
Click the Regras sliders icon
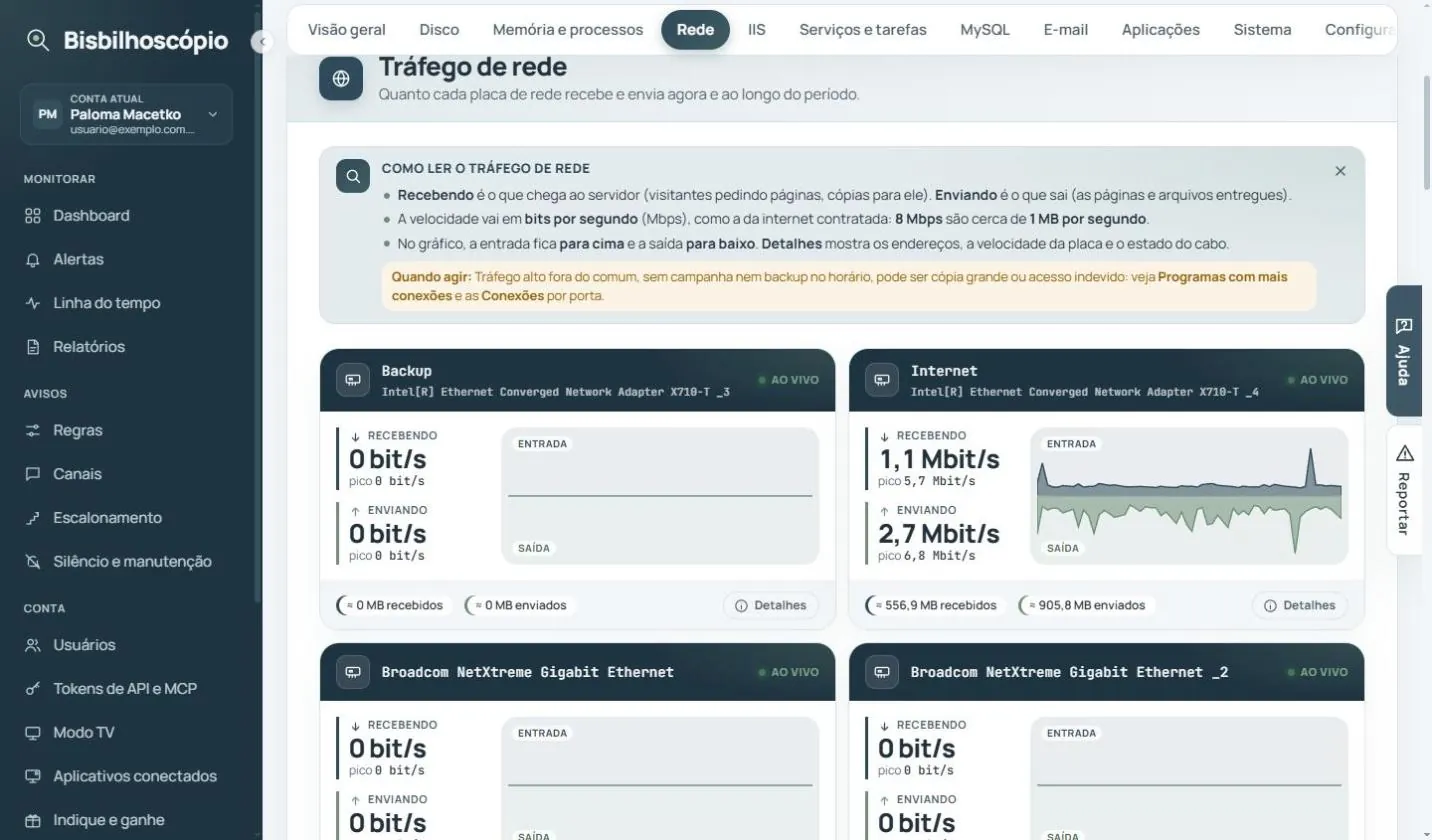pyautogui.click(x=33, y=431)
